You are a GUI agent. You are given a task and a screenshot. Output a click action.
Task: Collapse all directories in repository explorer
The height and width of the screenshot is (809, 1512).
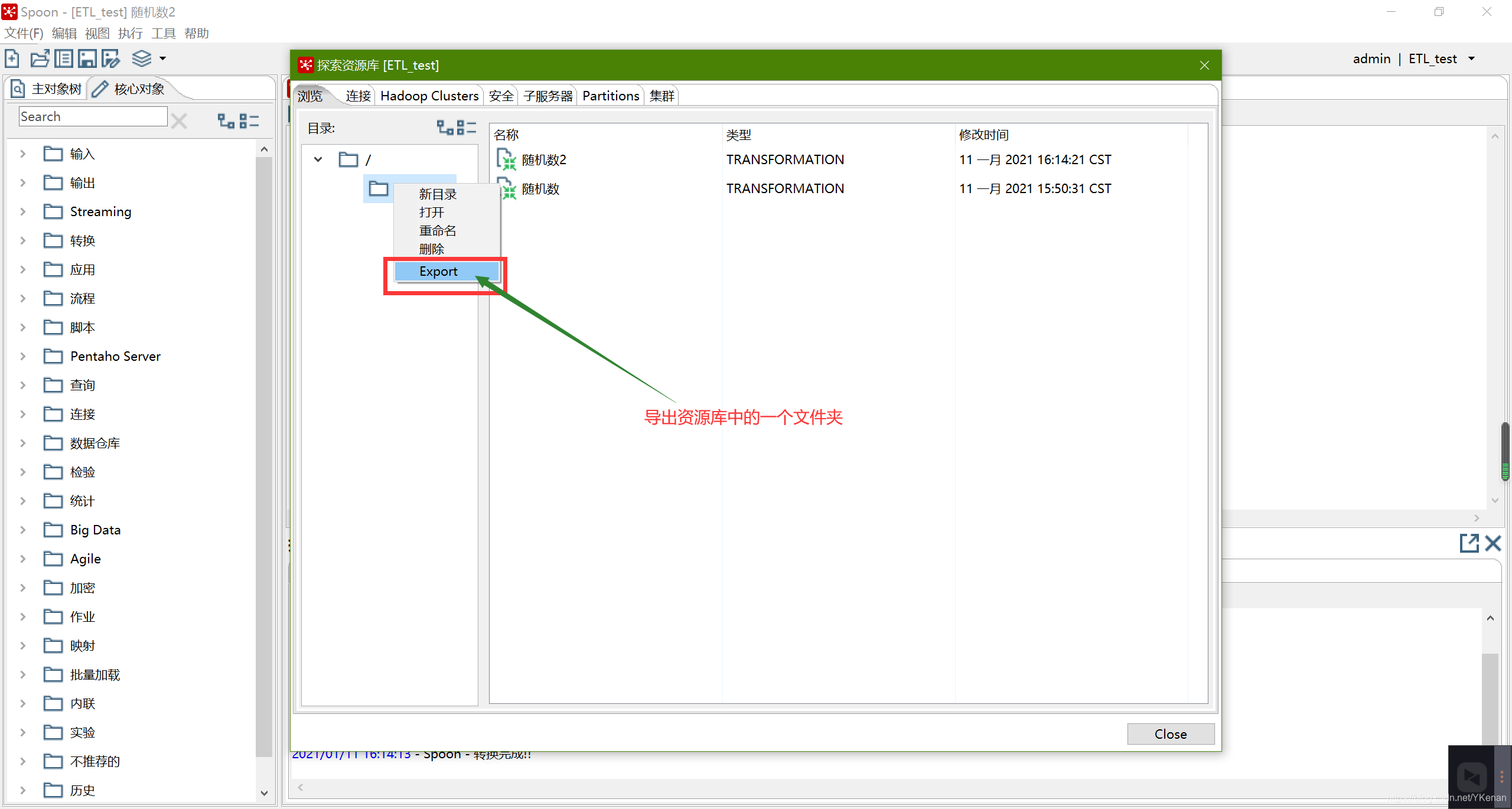467,127
